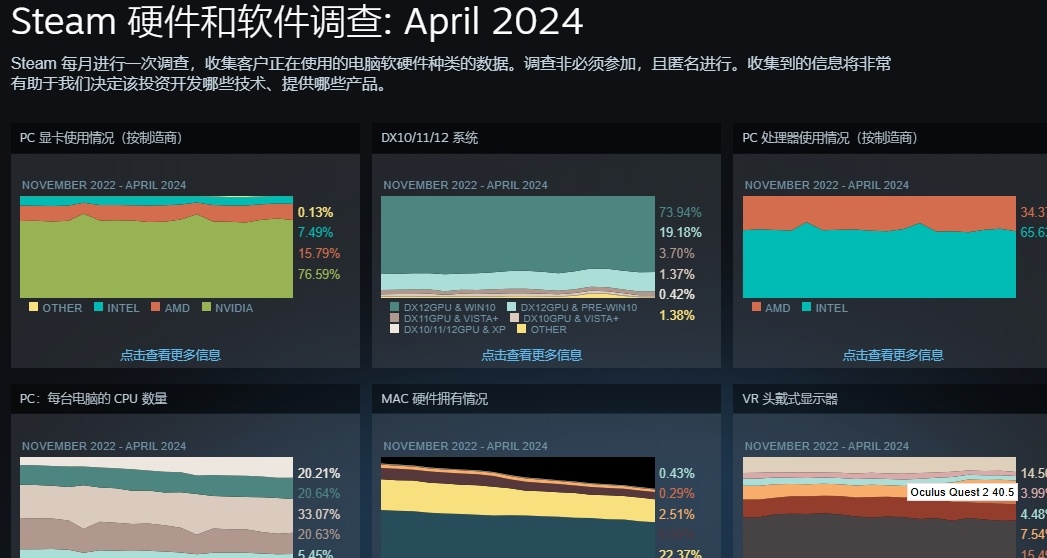Click the graphics card manufacturer area chart
The image size is (1047, 558).
click(156, 246)
